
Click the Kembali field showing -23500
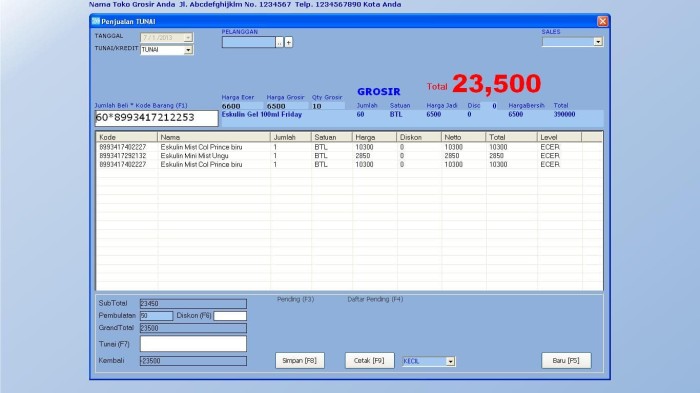point(193,361)
